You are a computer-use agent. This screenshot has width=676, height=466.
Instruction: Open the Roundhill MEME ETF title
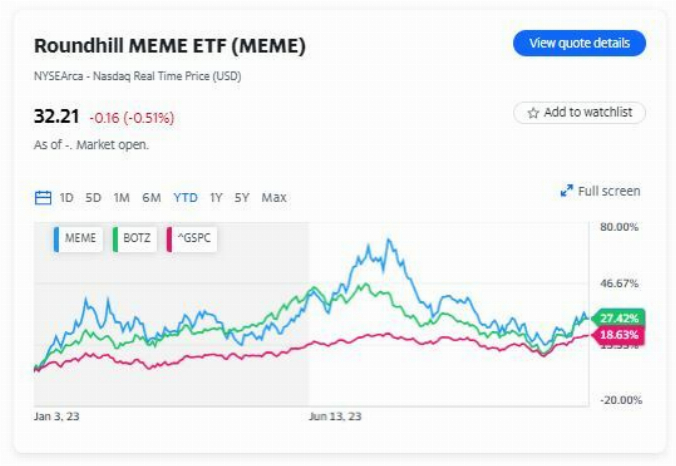point(170,46)
